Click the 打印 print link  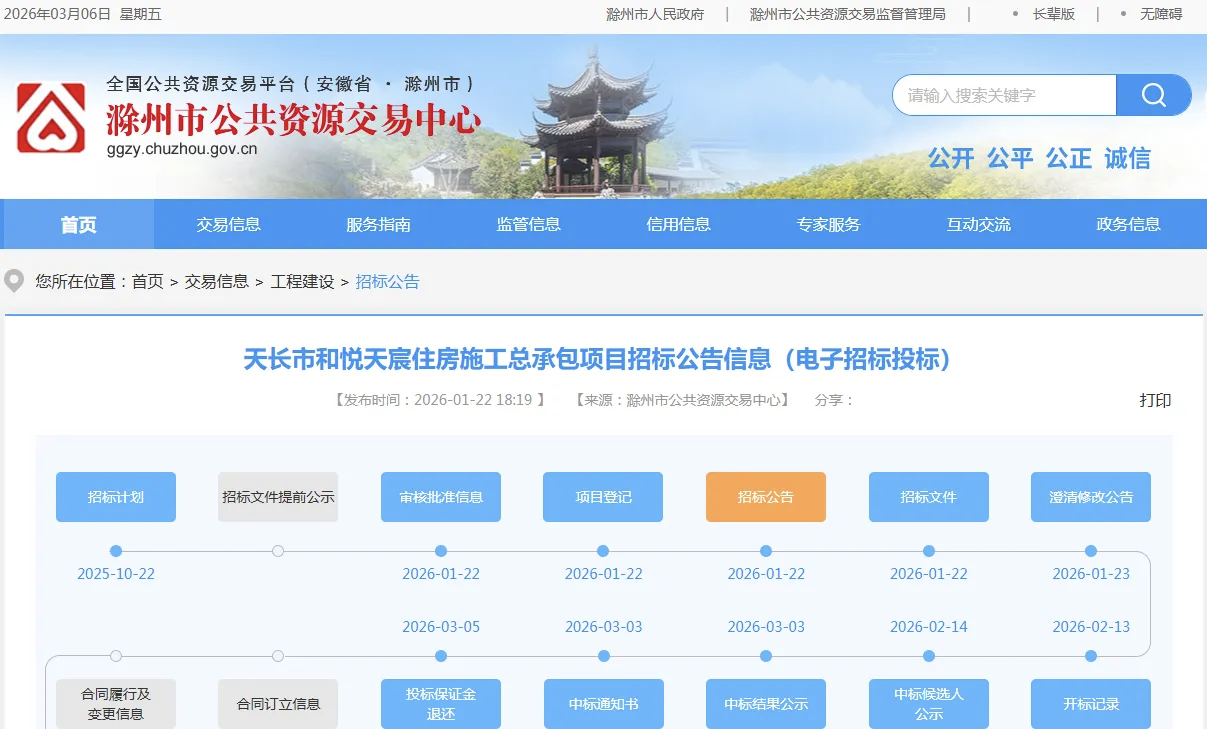click(x=1155, y=400)
